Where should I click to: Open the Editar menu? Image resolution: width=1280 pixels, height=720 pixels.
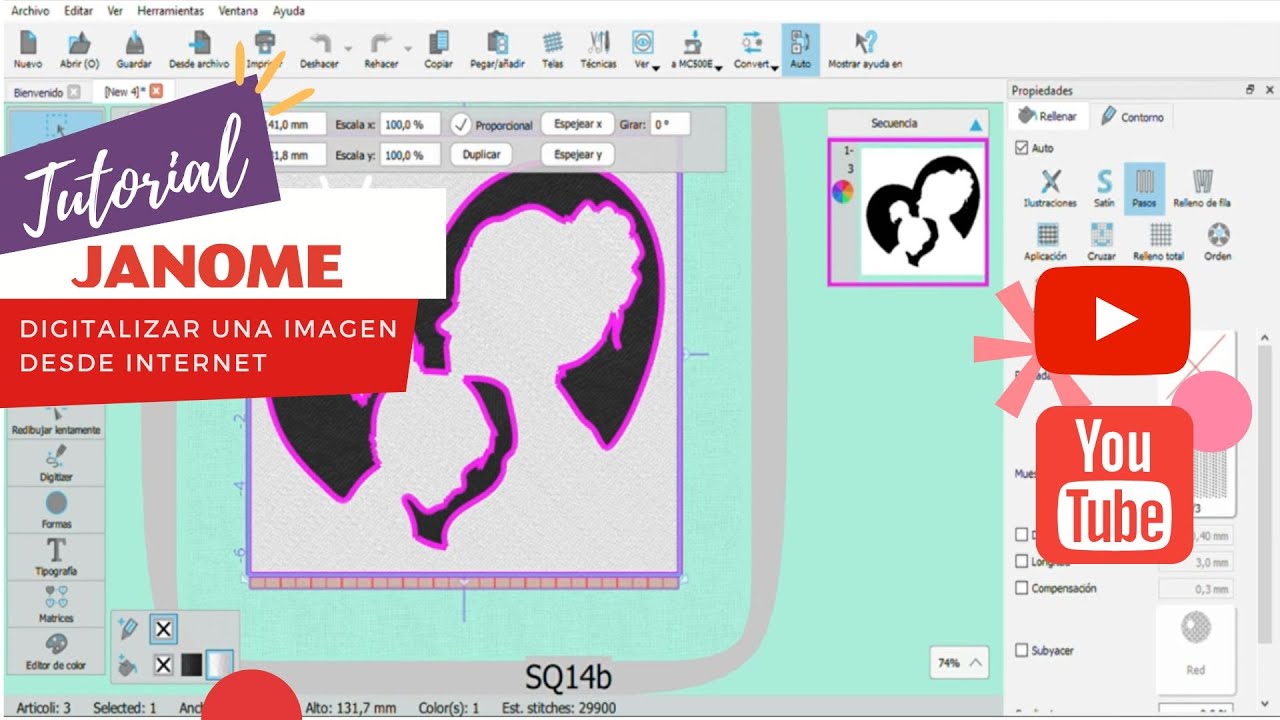pyautogui.click(x=78, y=11)
